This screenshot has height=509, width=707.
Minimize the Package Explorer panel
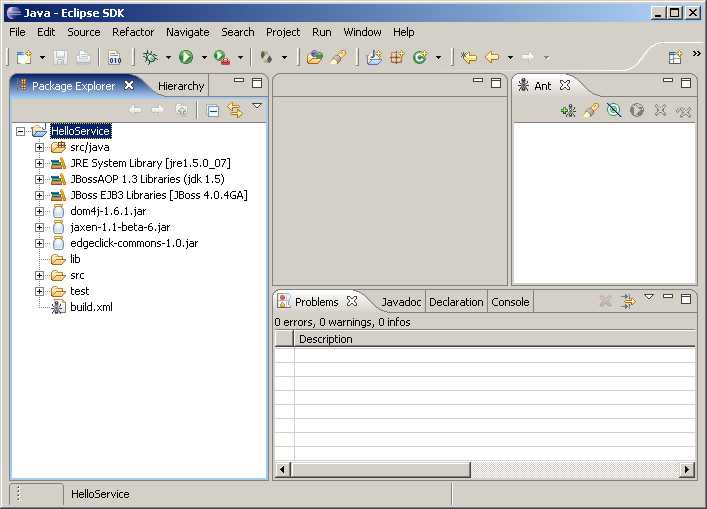pos(239,80)
